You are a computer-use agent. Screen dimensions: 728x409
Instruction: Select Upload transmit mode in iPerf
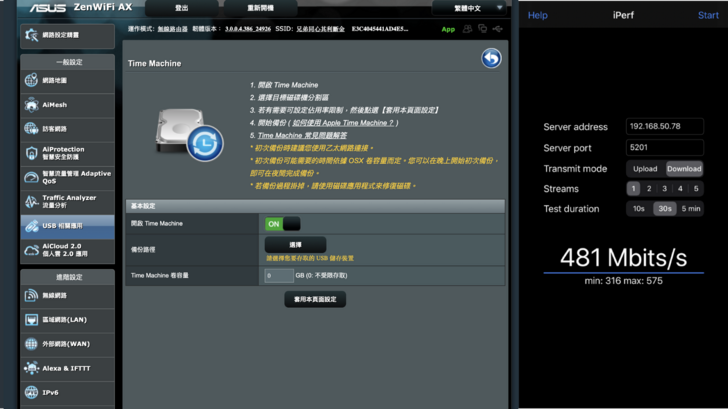pyautogui.click(x=645, y=169)
